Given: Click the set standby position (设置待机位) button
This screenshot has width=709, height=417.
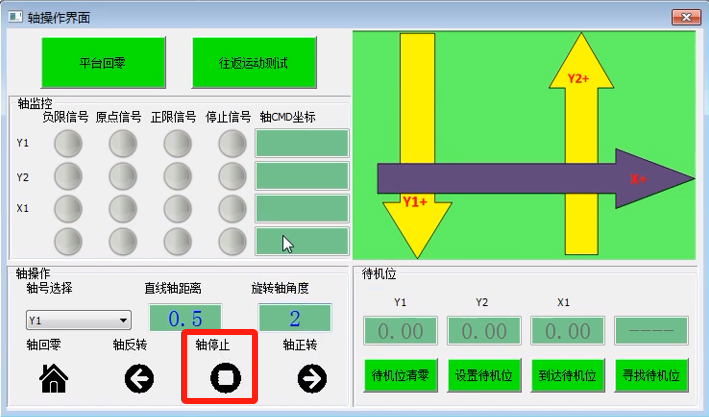Looking at the screenshot, I should (x=484, y=376).
